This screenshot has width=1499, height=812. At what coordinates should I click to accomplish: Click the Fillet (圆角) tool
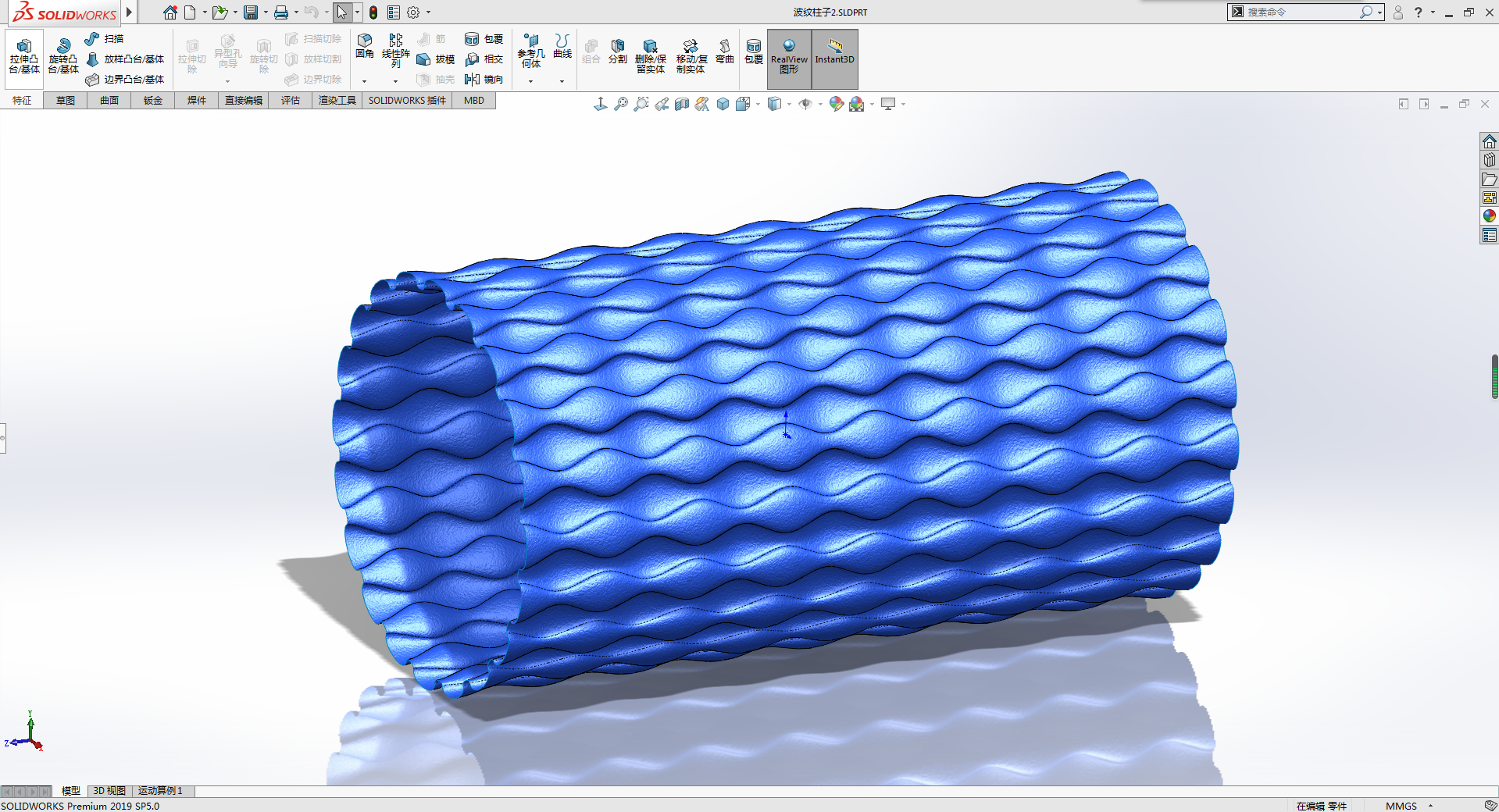pyautogui.click(x=365, y=46)
